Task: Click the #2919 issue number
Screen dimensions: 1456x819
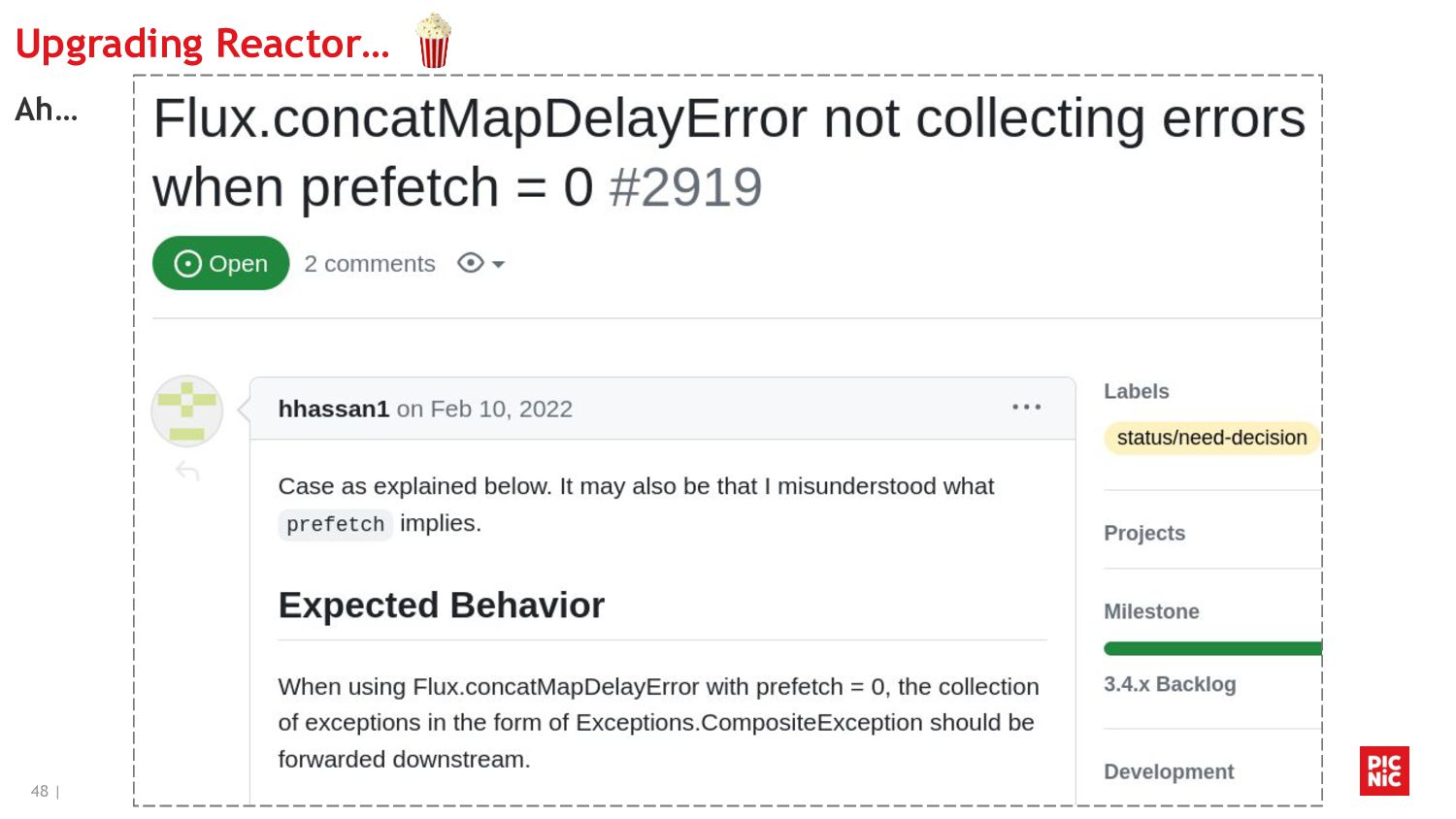Action: [685, 187]
